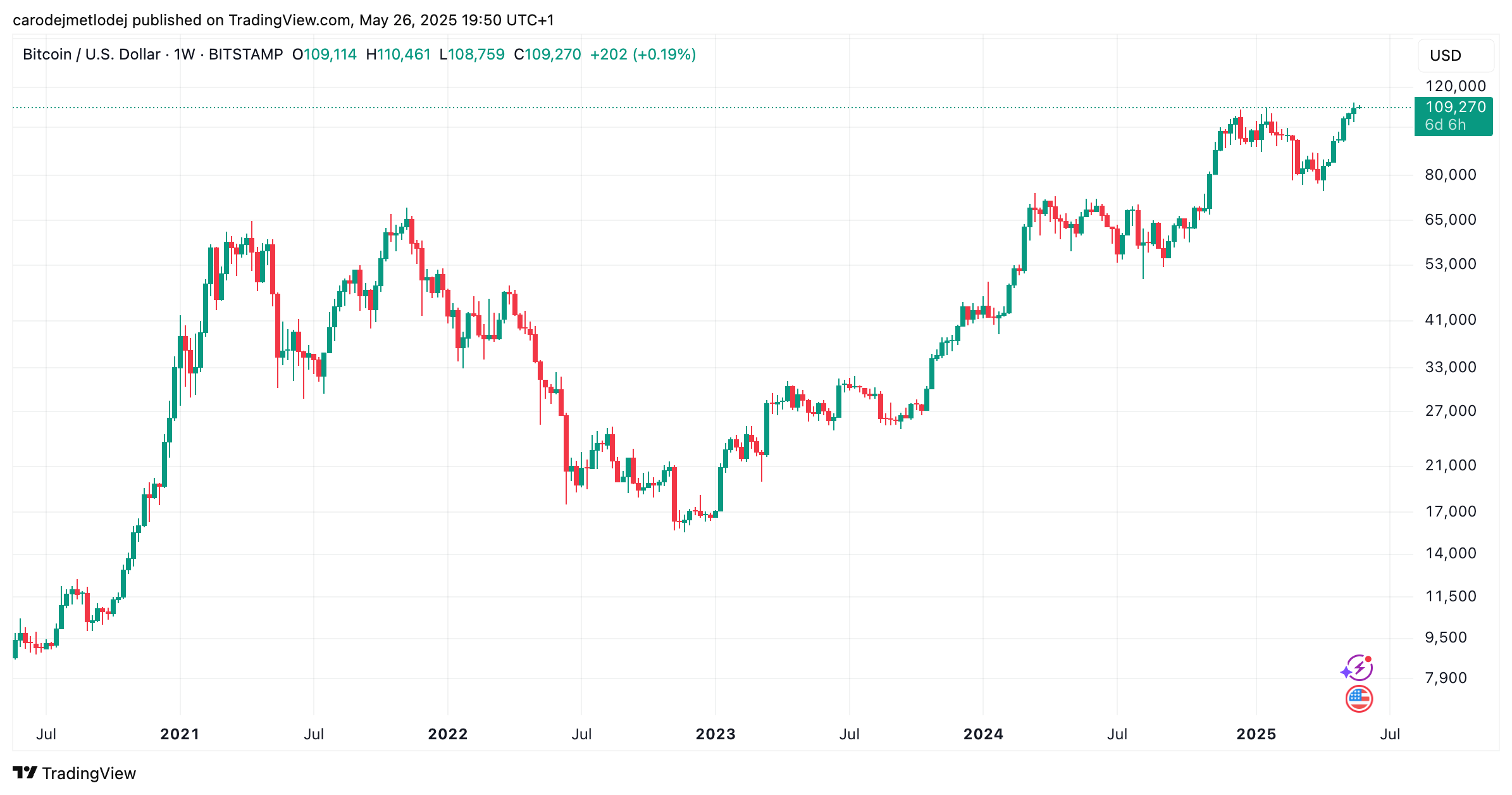Click the +202 (+0.19%) change value
This screenshot has height=795, width=1512.
643,54
